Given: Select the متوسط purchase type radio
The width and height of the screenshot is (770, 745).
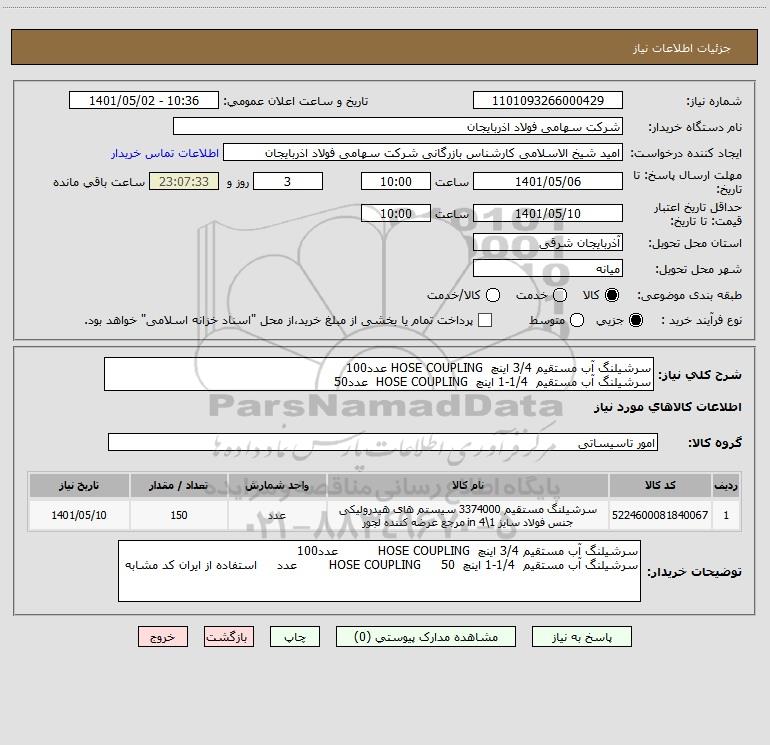Looking at the screenshot, I should [x=577, y=320].
